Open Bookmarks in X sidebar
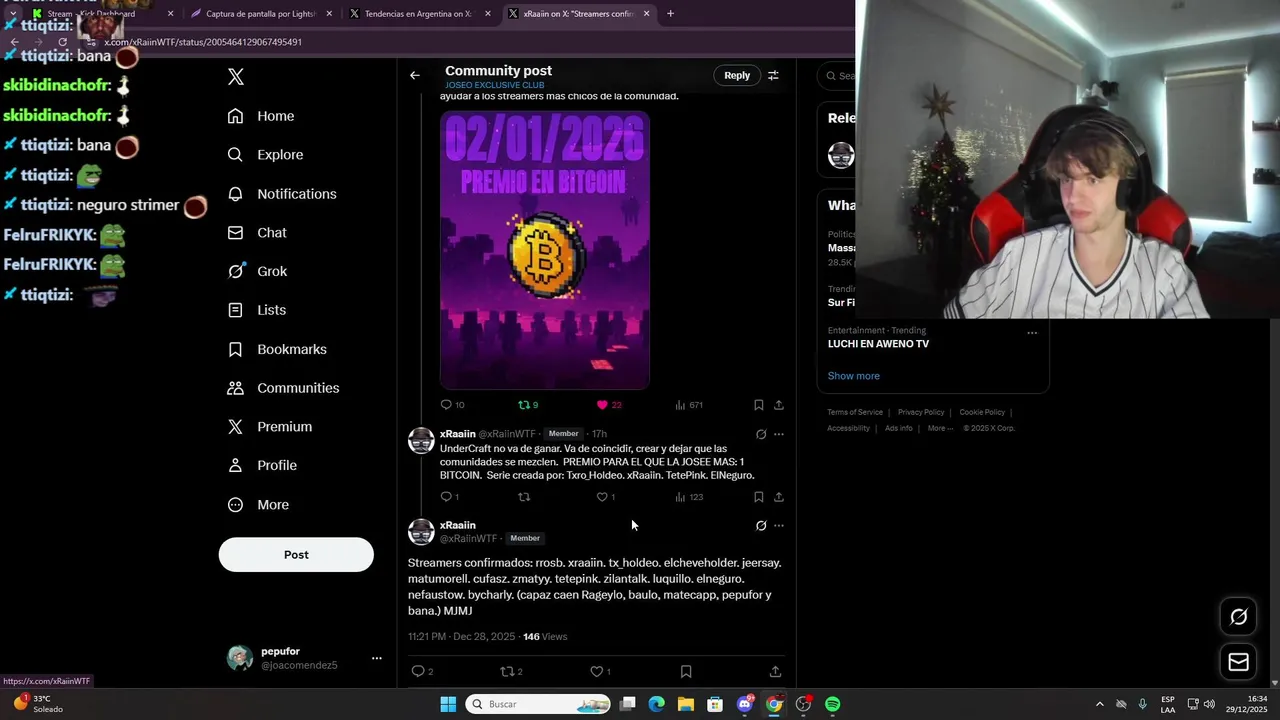The image size is (1280, 720). (x=277, y=349)
